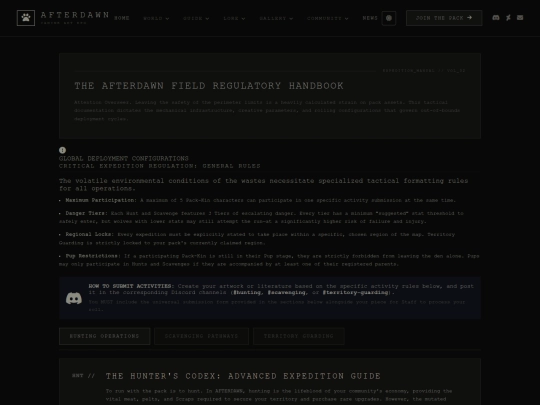
Task: Expand the Lore dropdown menu
Action: (234, 18)
